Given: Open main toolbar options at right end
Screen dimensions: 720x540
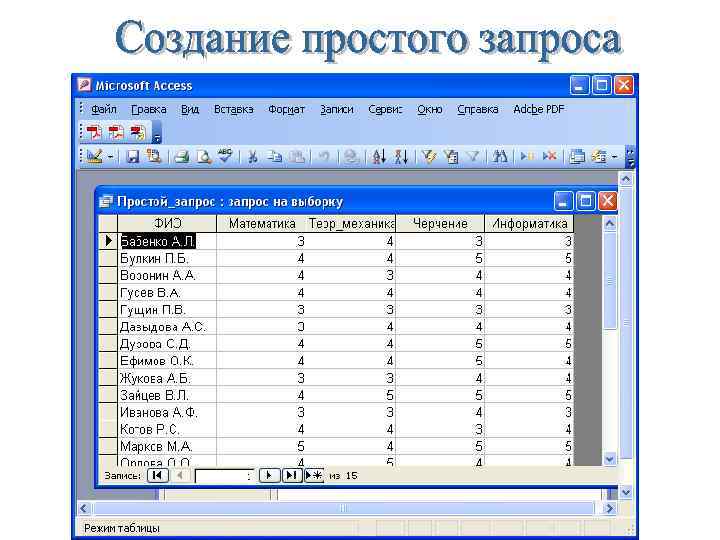Looking at the screenshot, I should [630, 157].
